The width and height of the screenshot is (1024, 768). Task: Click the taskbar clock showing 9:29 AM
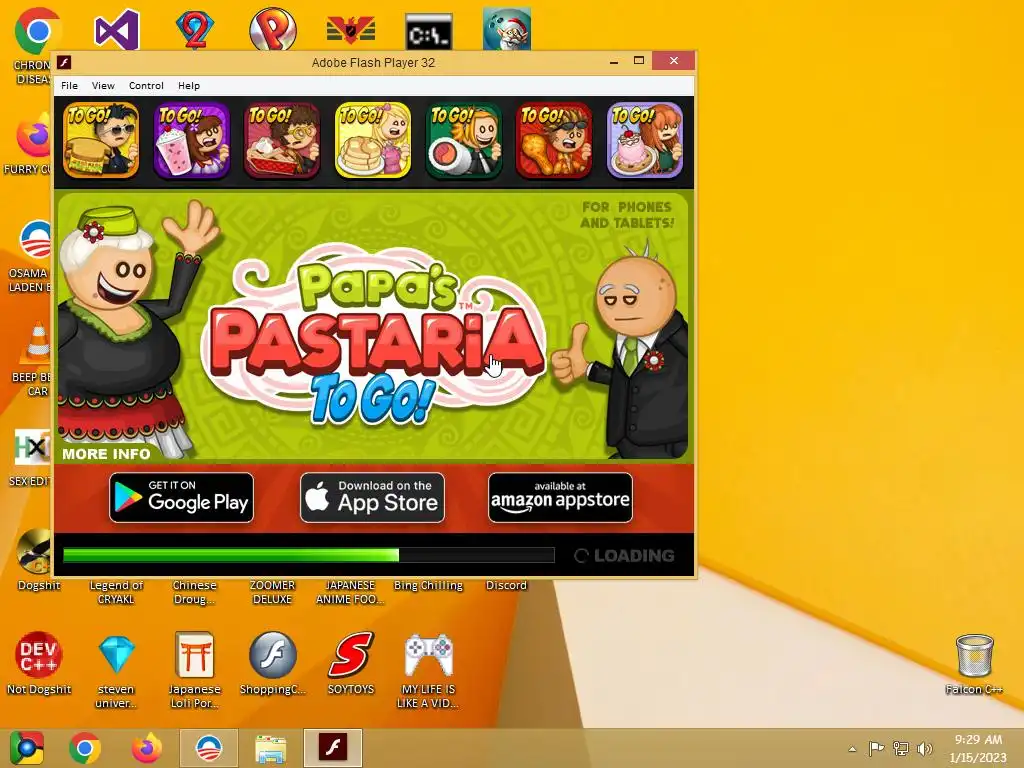coord(978,748)
